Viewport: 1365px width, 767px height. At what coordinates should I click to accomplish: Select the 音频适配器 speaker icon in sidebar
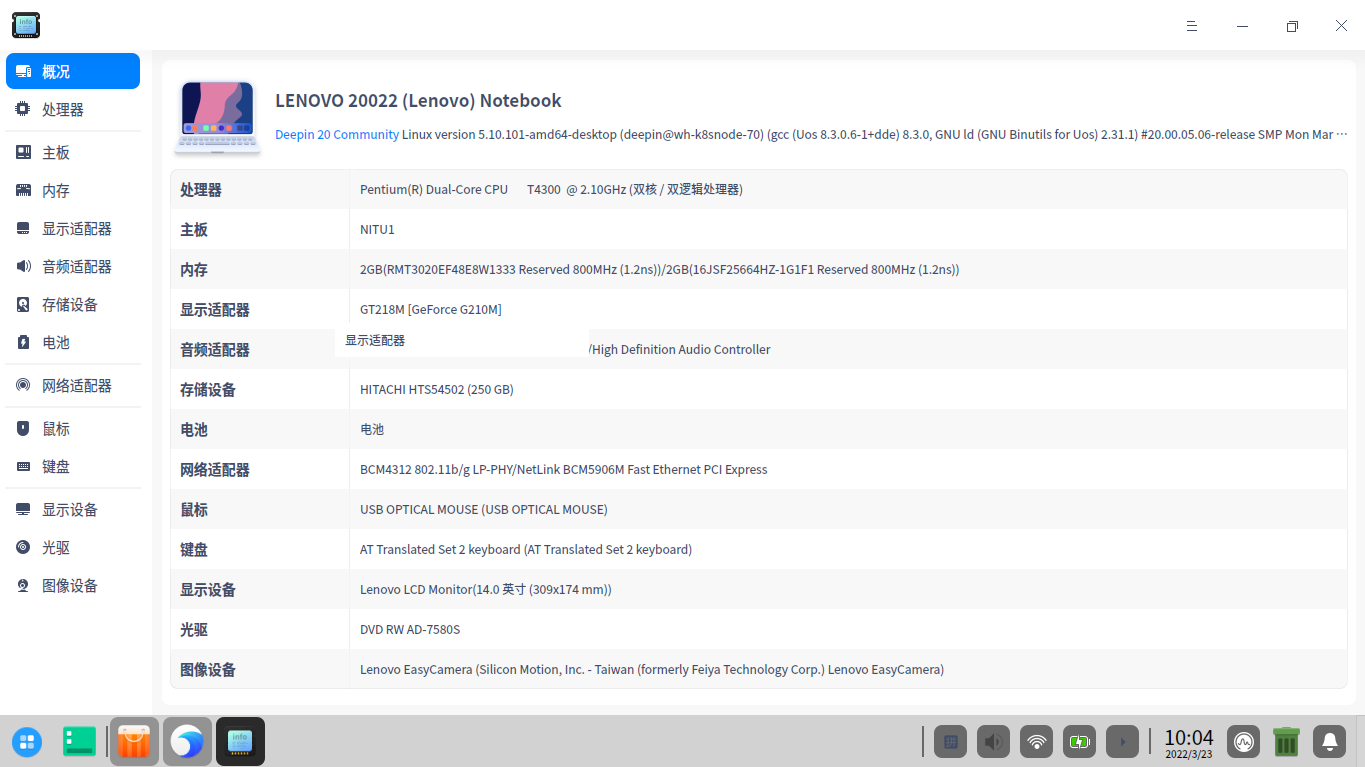point(23,266)
